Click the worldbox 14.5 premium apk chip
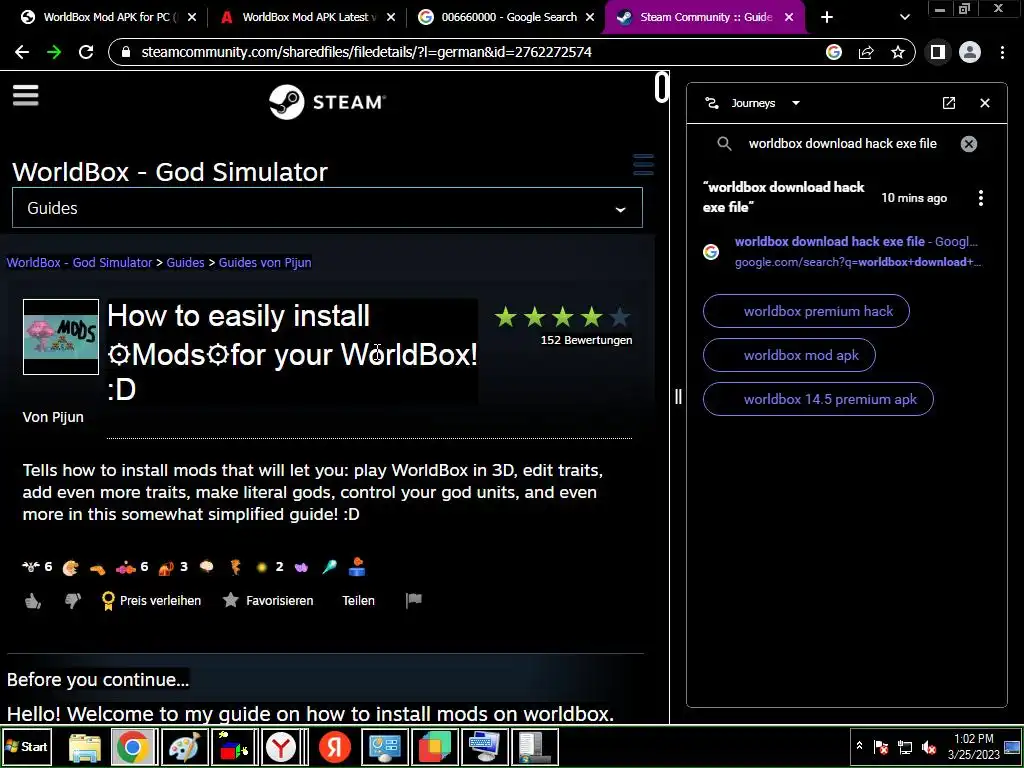Screen dimensions: 1024x768 coord(818,399)
